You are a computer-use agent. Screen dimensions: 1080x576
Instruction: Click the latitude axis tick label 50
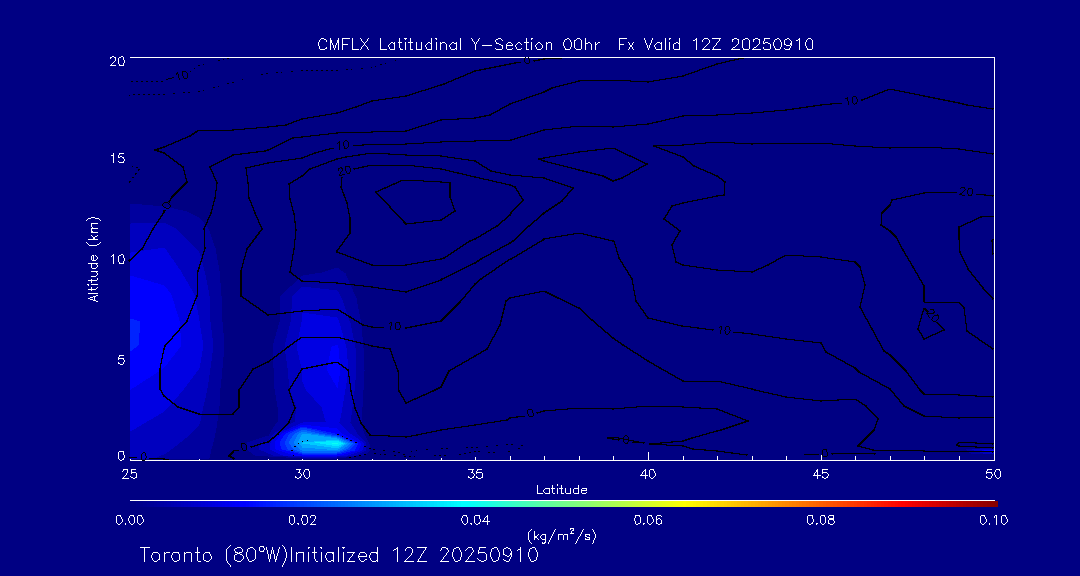pyautogui.click(x=994, y=474)
